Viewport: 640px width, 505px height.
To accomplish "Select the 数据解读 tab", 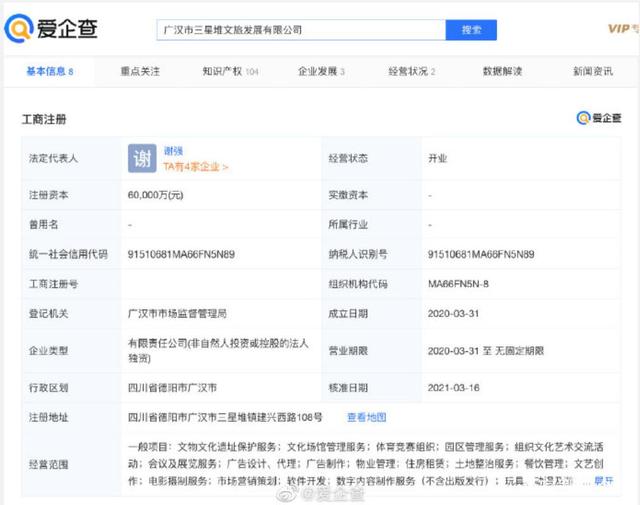I will pos(502,71).
